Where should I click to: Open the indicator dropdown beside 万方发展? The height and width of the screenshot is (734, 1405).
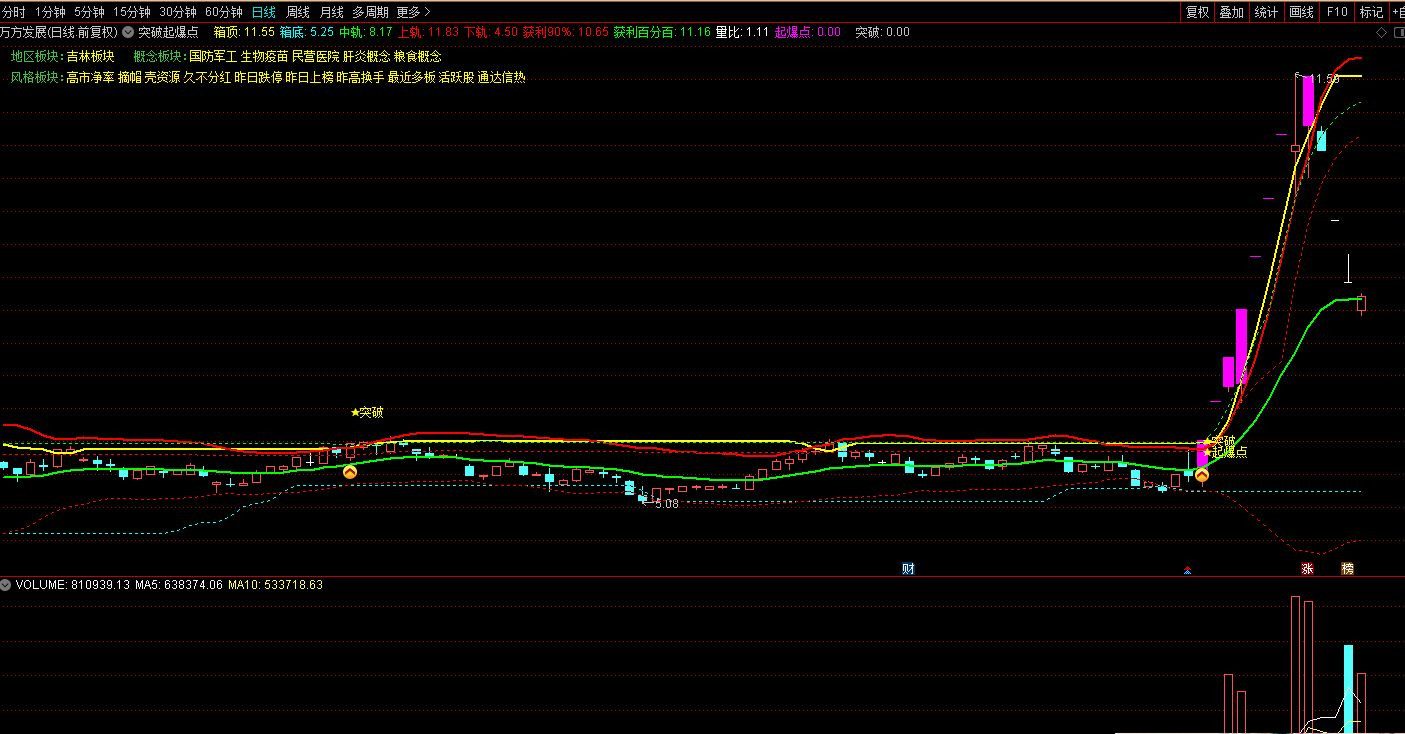(x=128, y=32)
